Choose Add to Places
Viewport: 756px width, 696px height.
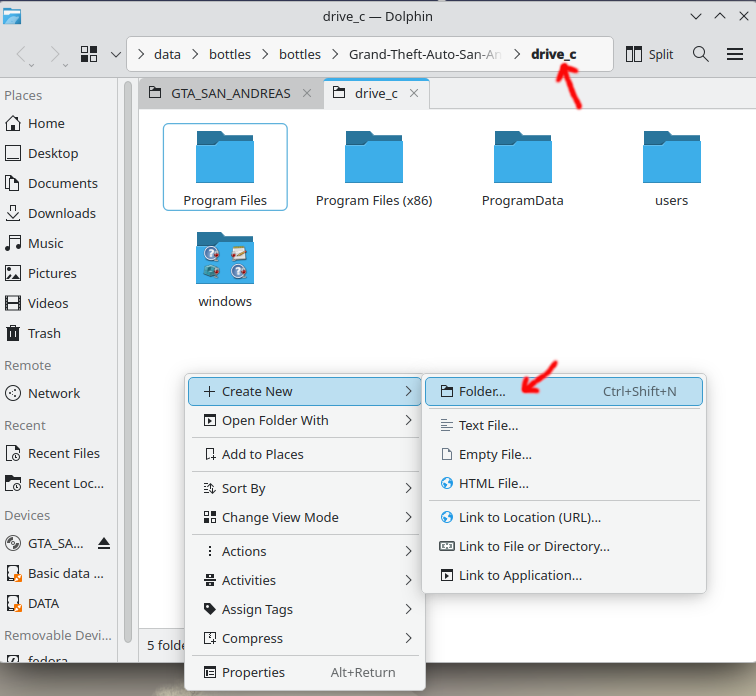pyautogui.click(x=305, y=454)
